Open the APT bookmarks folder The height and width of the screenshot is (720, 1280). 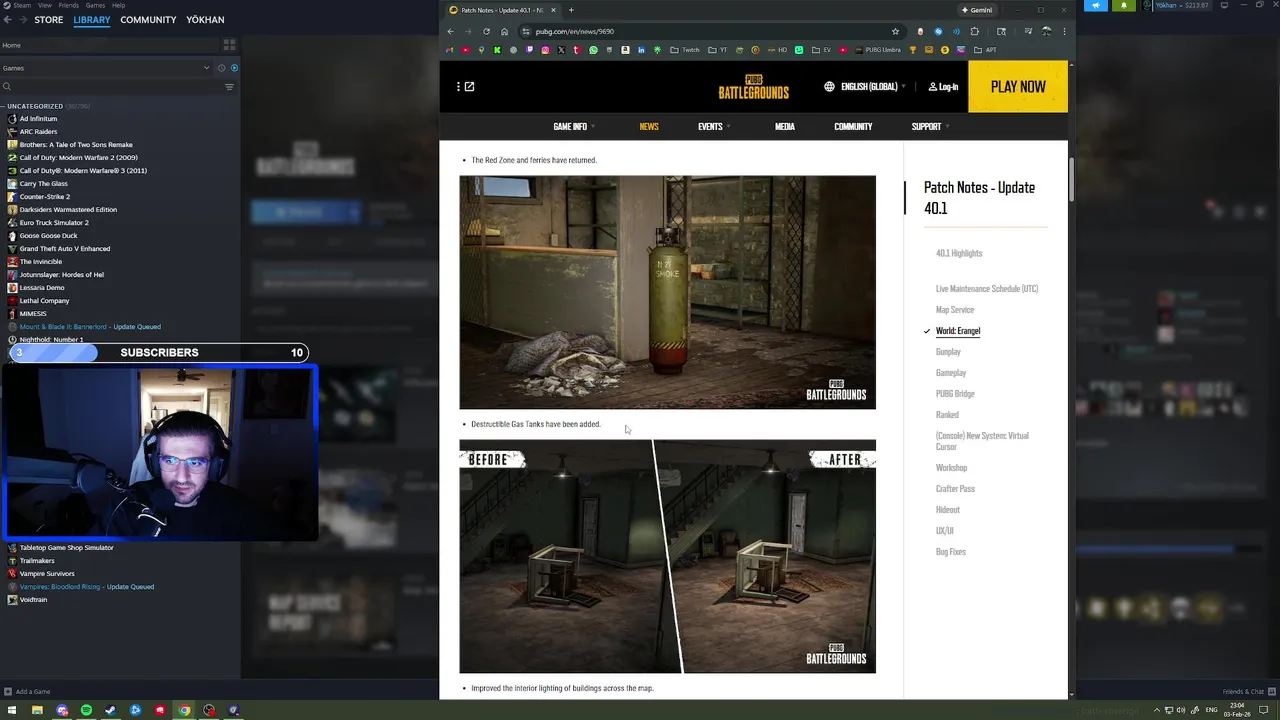point(985,50)
